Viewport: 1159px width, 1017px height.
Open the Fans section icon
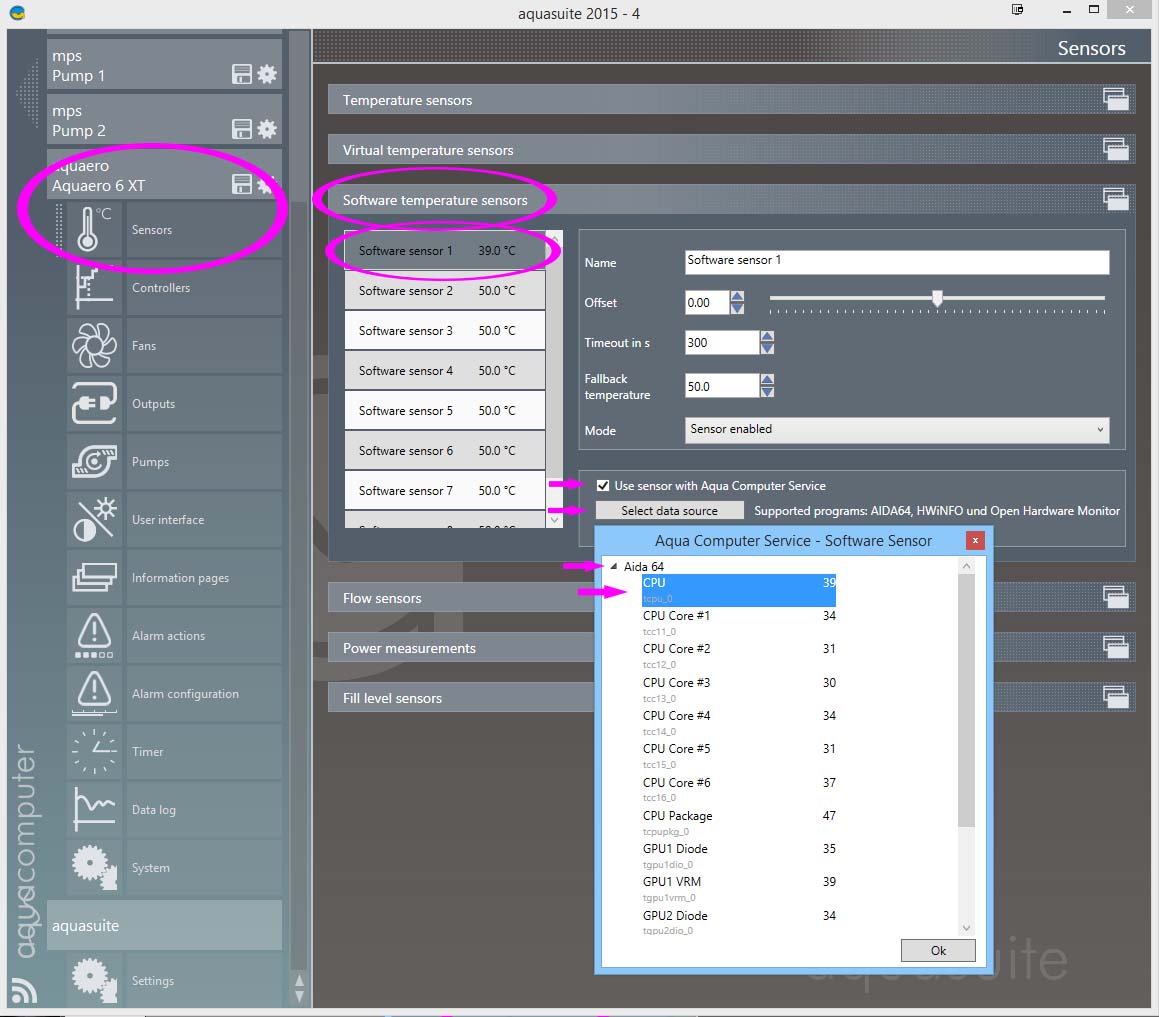(x=95, y=346)
